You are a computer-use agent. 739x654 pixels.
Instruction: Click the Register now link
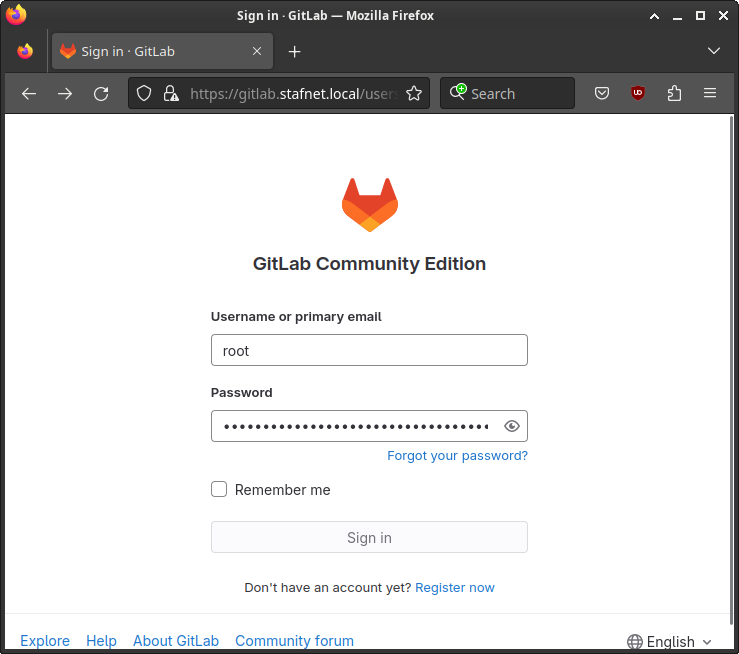click(x=455, y=587)
